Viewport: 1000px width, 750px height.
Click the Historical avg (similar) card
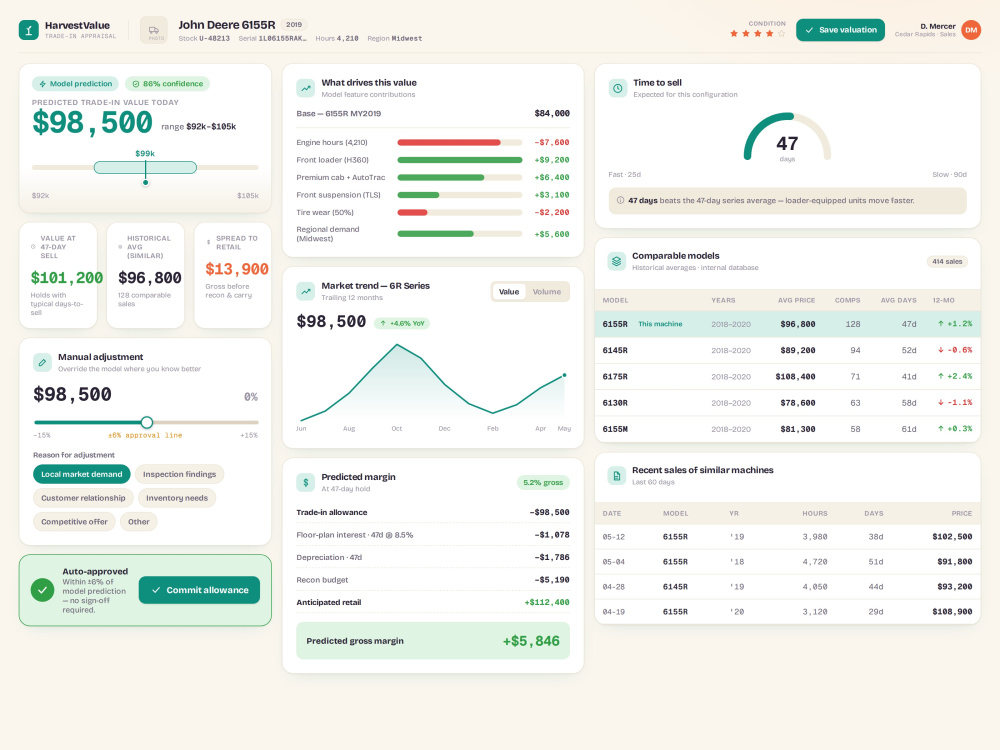pos(145,275)
